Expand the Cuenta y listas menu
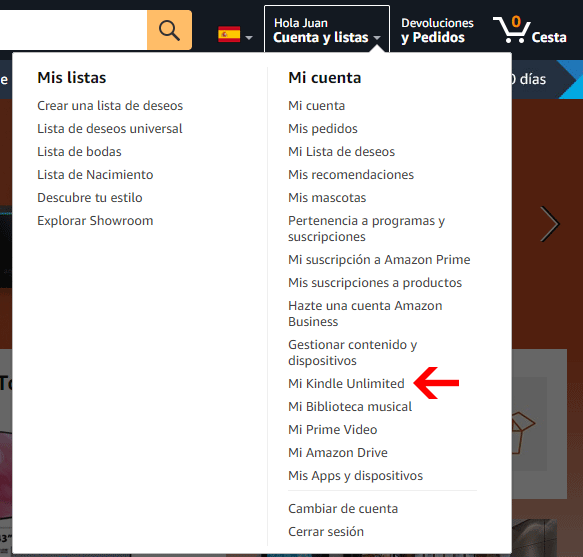The width and height of the screenshot is (583, 557). 327,30
